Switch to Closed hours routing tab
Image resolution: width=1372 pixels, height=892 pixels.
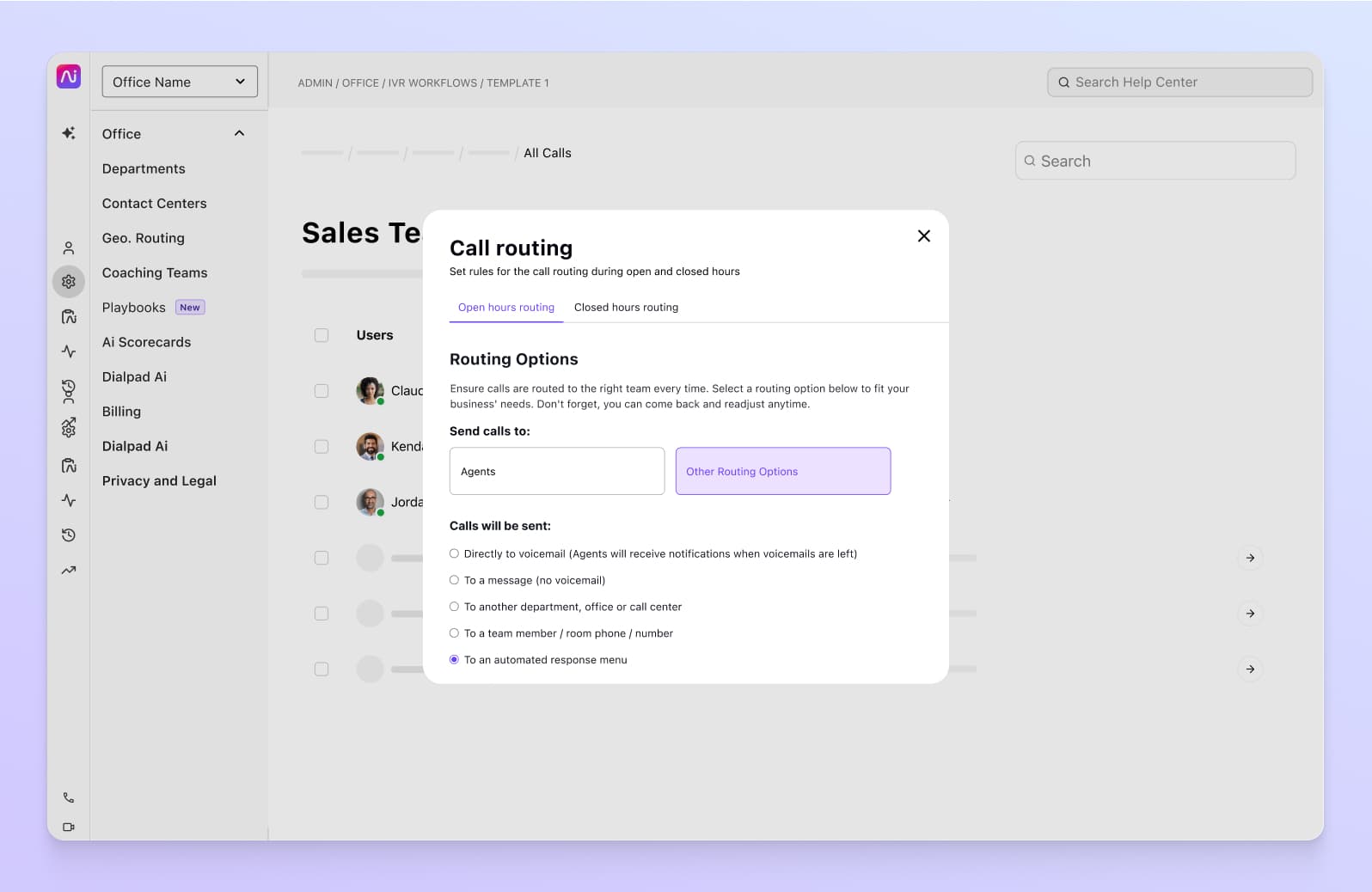tap(626, 307)
